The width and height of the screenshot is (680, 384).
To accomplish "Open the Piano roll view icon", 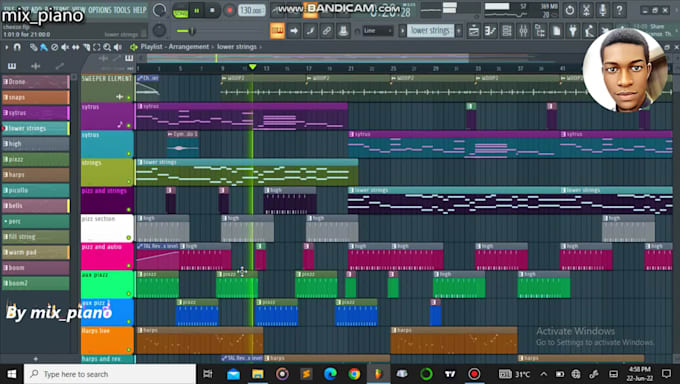I will (490, 31).
